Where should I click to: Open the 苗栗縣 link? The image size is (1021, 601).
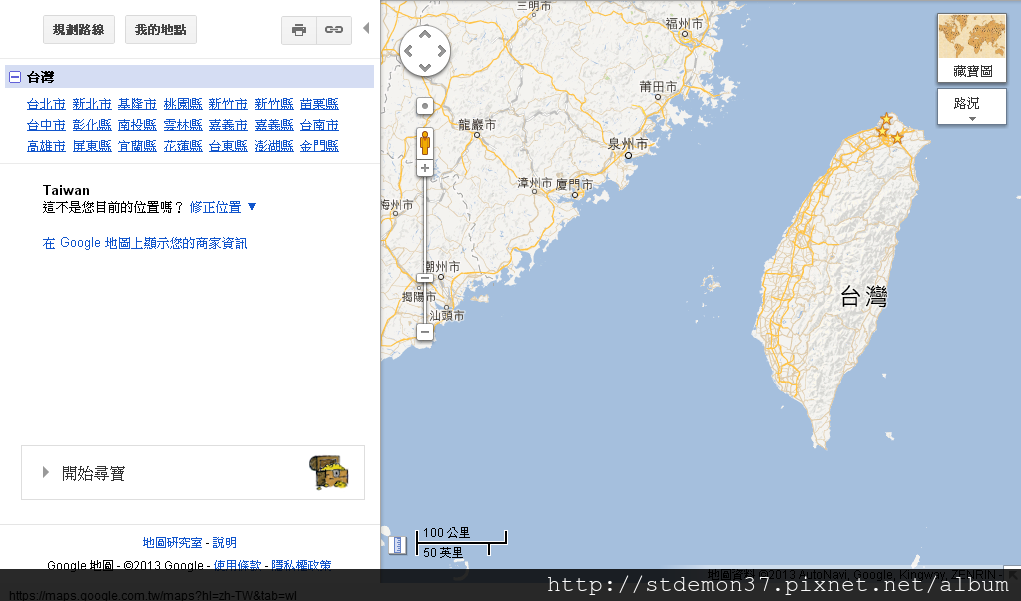[x=319, y=104]
